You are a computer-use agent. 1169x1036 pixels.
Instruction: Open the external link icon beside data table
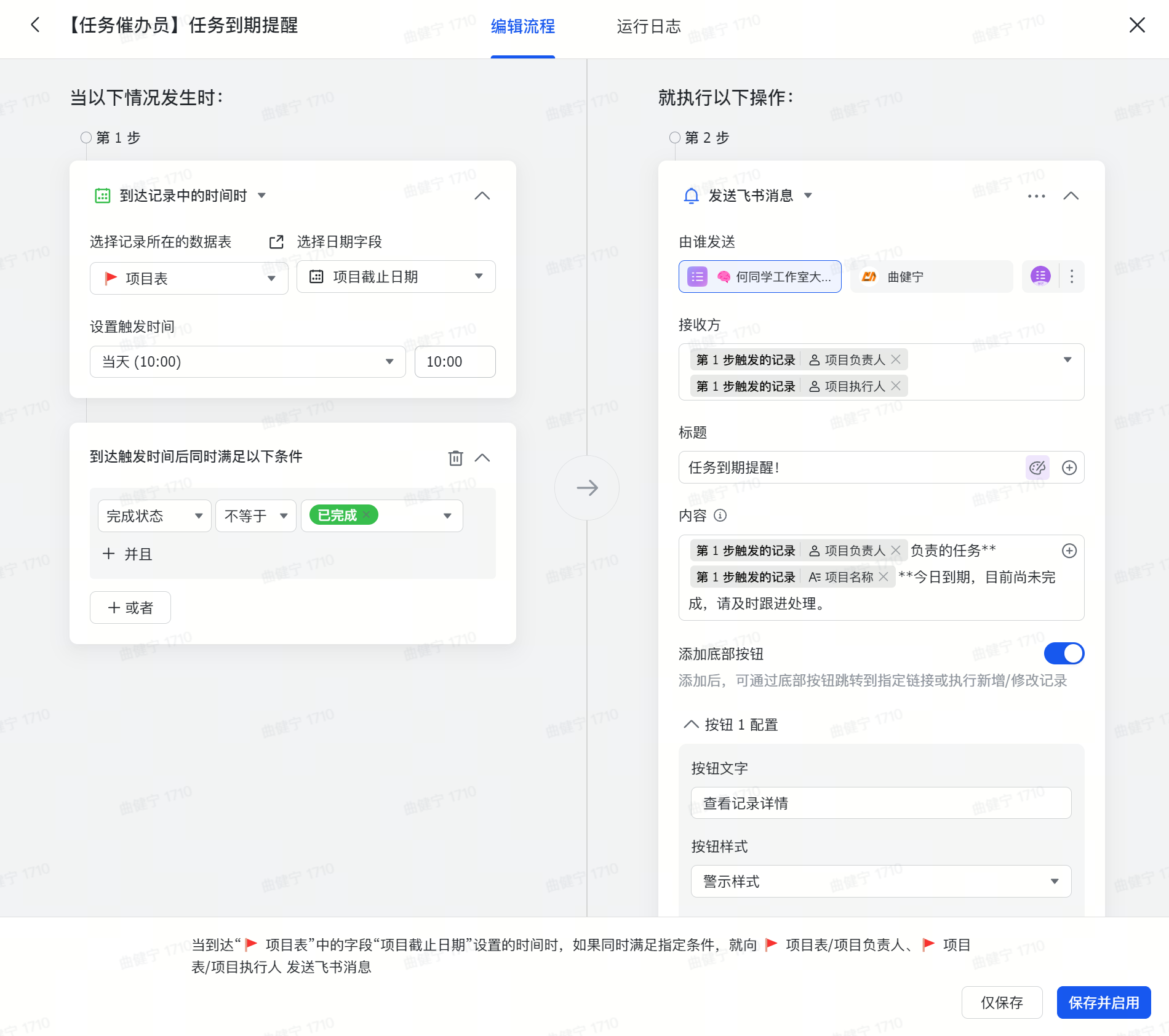(276, 242)
